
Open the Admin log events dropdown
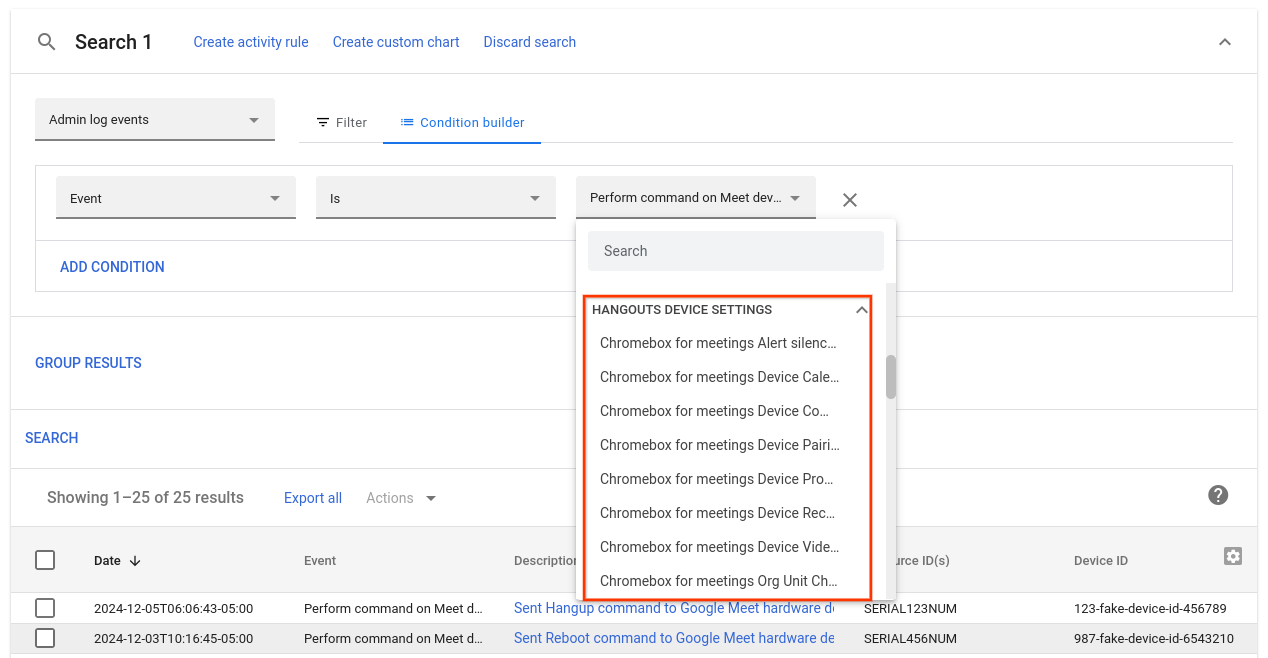[155, 120]
